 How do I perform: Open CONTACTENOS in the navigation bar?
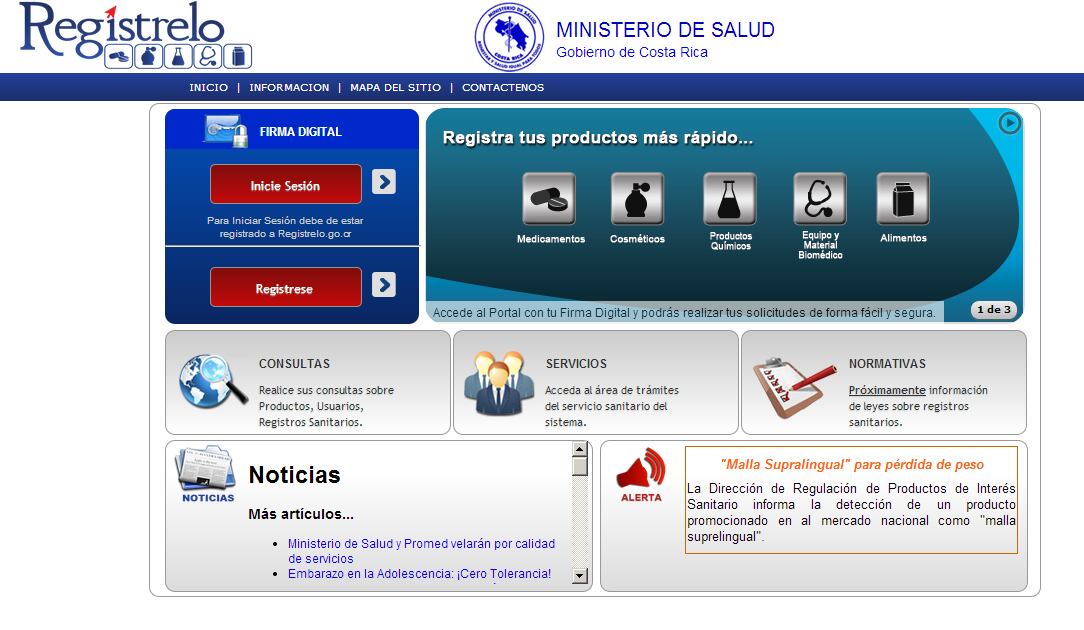pyautogui.click(x=503, y=88)
